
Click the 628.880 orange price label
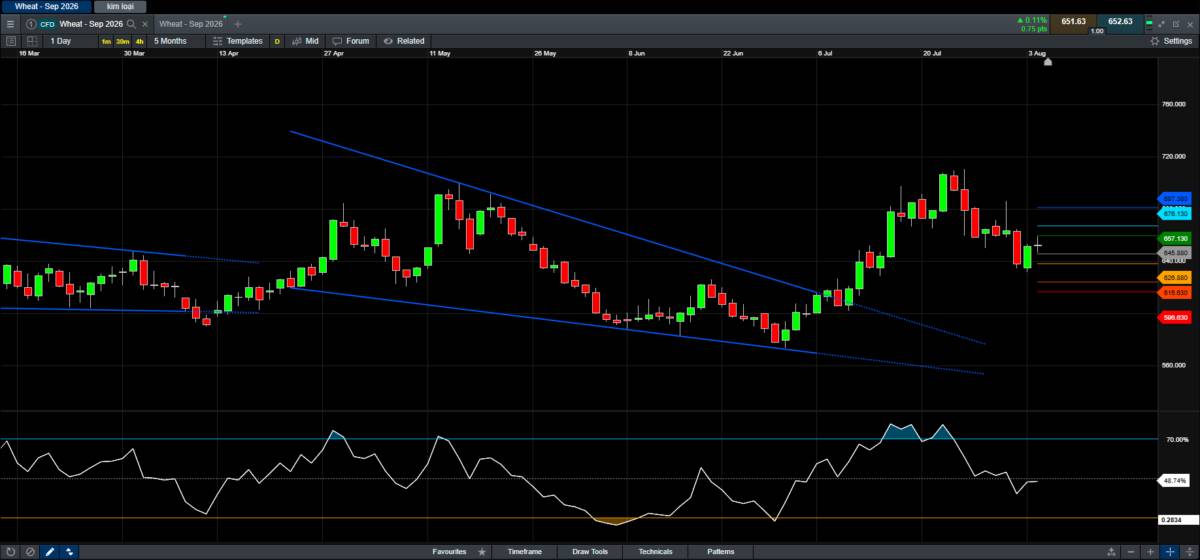pos(1174,277)
